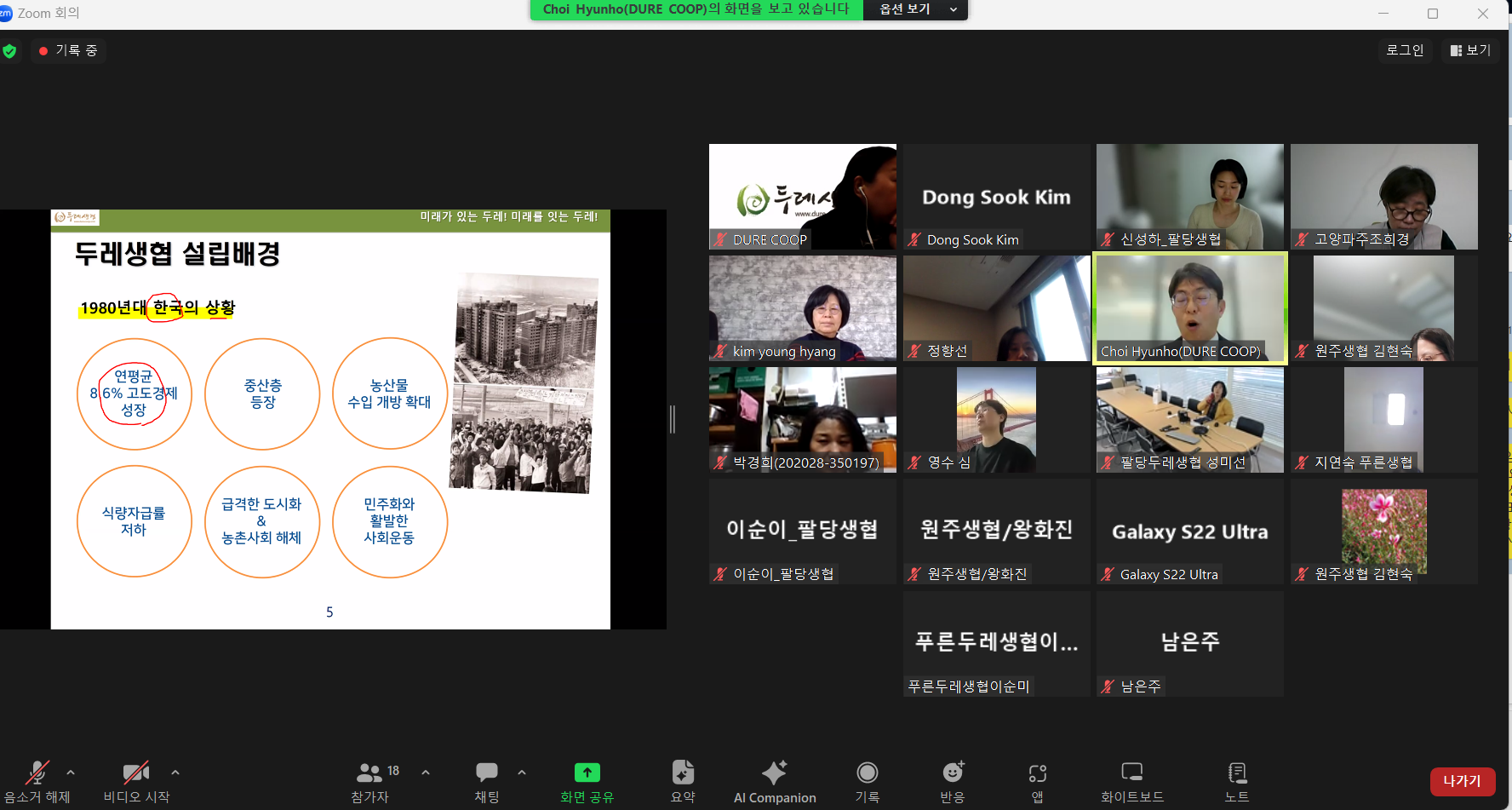Viewport: 1512px width, 810px height.
Task: Open the 앱 apps panel
Action: point(1037,773)
